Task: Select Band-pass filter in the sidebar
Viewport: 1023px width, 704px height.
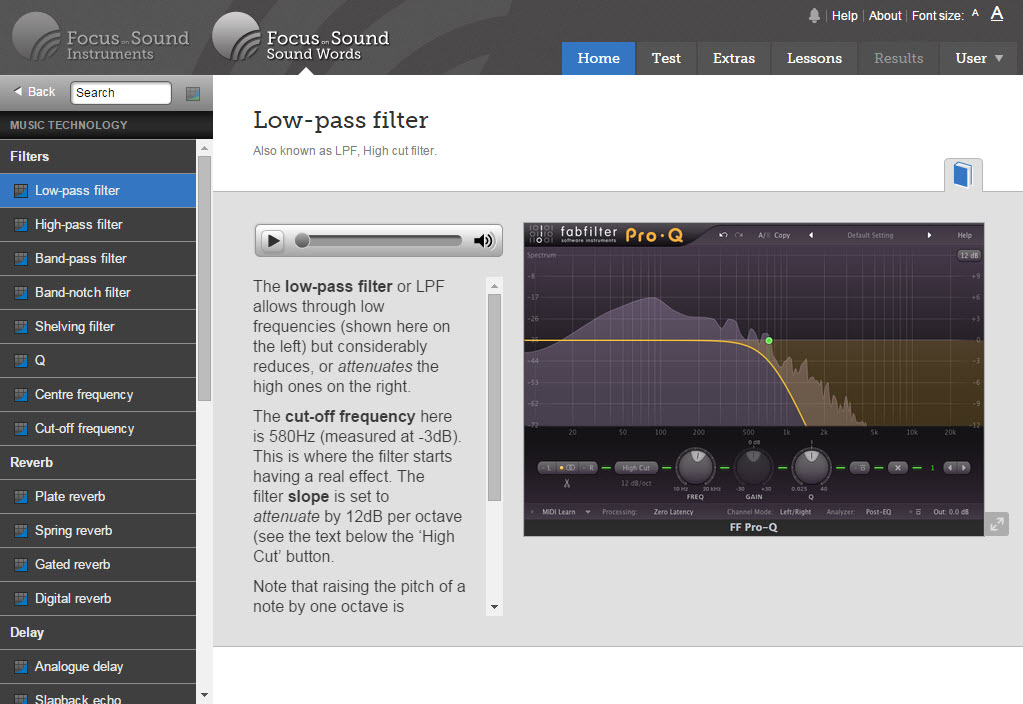Action: click(98, 258)
